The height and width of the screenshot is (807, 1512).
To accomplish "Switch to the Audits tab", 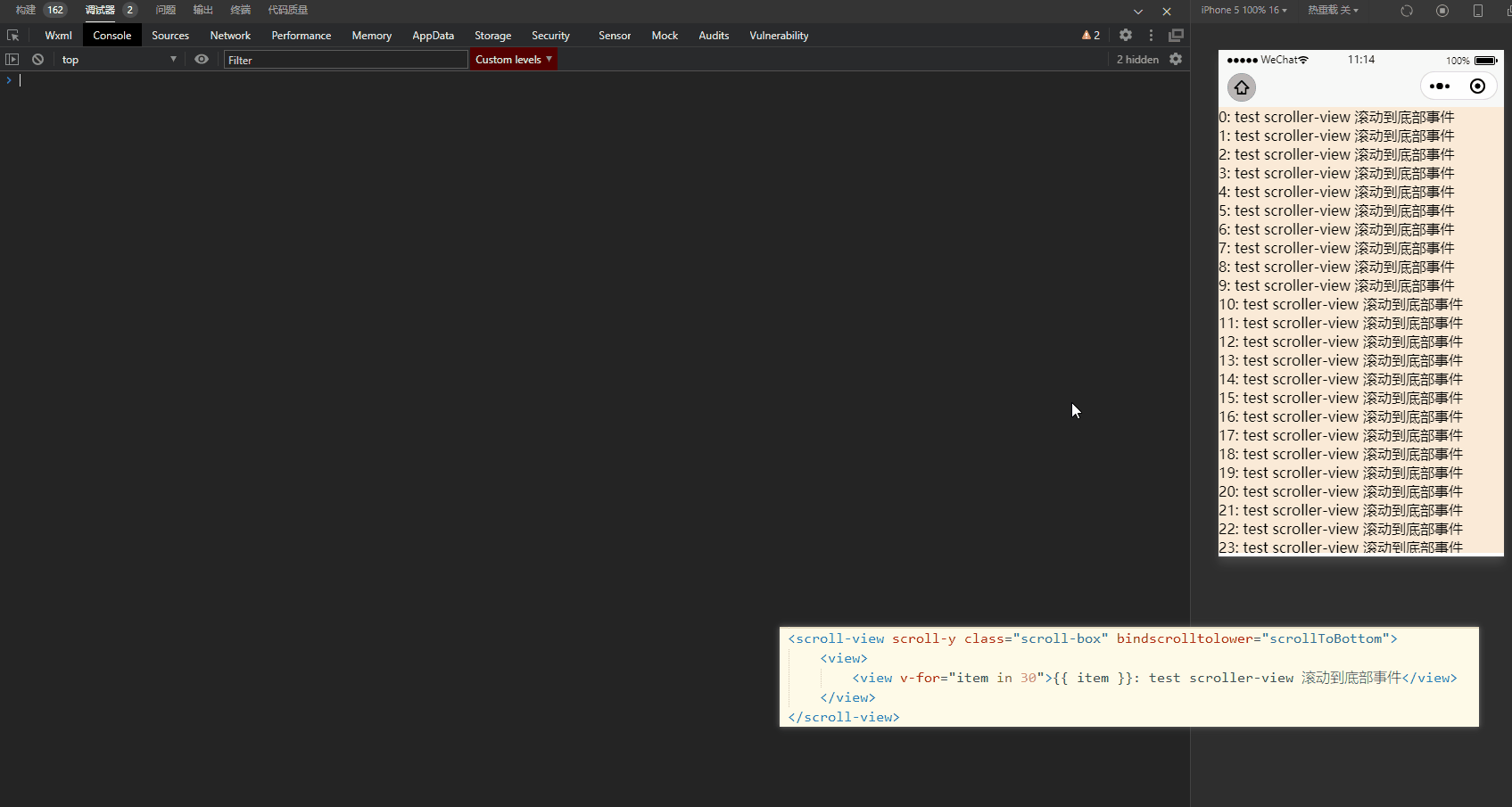I will pyautogui.click(x=714, y=36).
